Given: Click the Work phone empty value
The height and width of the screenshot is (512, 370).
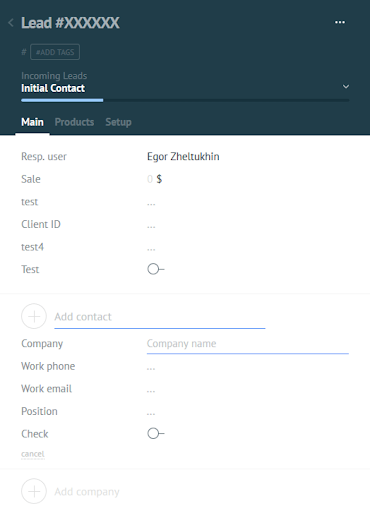Looking at the screenshot, I should [151, 367].
